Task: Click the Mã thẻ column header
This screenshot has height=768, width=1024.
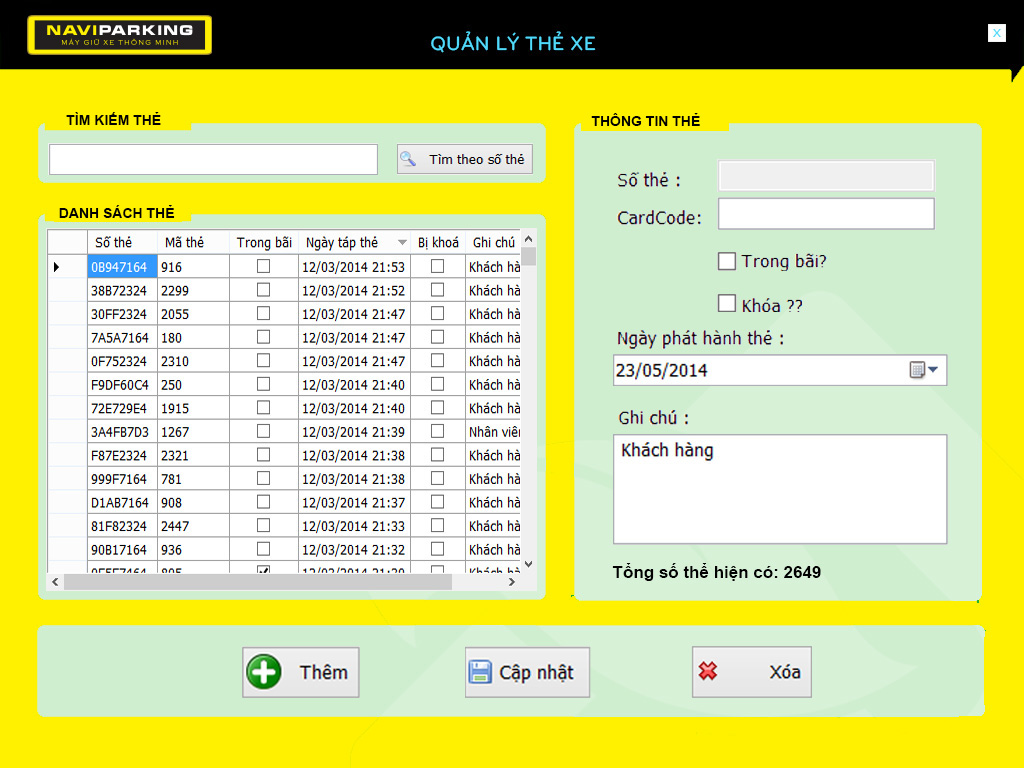Action: point(184,243)
